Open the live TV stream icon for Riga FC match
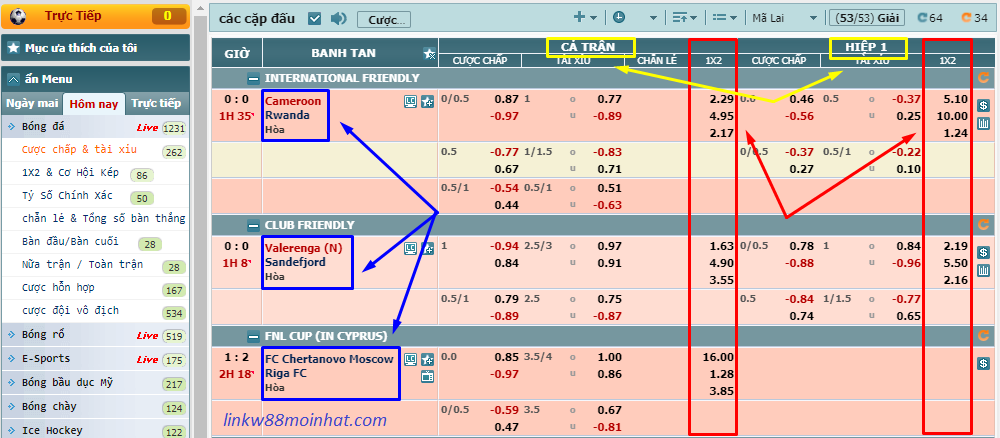 (x=427, y=376)
